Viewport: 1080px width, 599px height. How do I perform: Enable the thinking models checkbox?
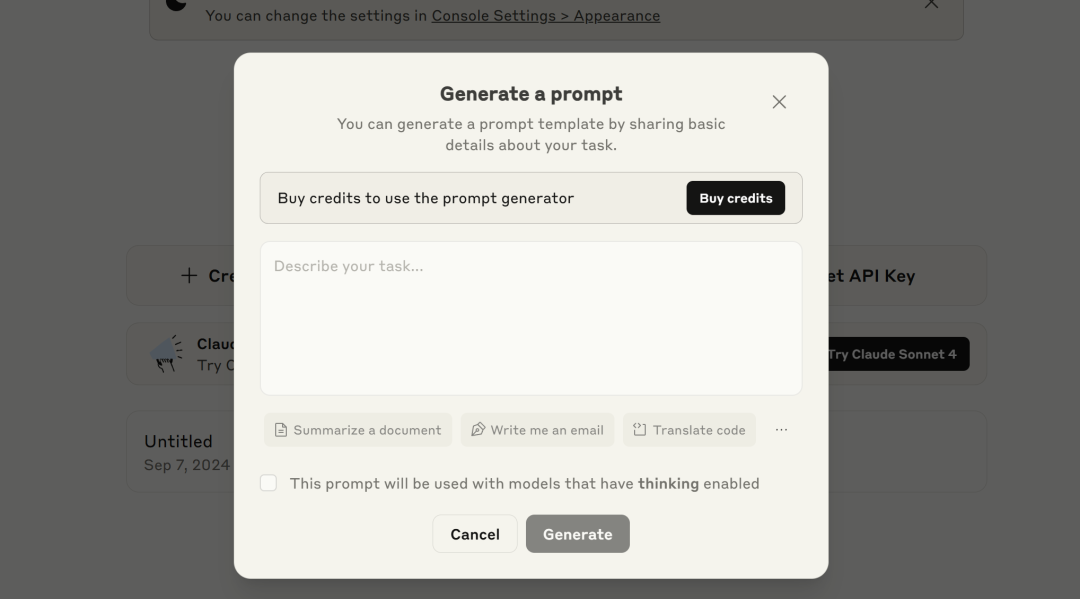pyautogui.click(x=268, y=483)
